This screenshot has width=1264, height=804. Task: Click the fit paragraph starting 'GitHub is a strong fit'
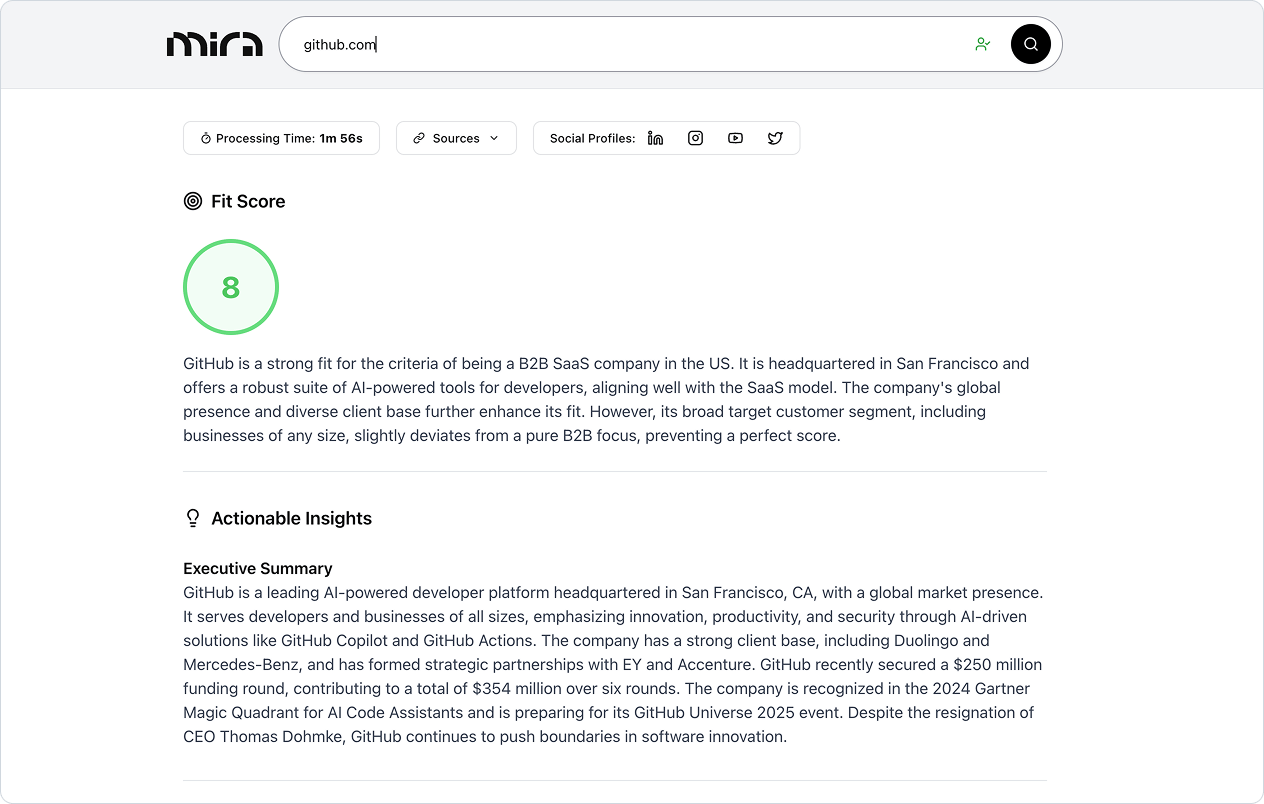(x=608, y=399)
